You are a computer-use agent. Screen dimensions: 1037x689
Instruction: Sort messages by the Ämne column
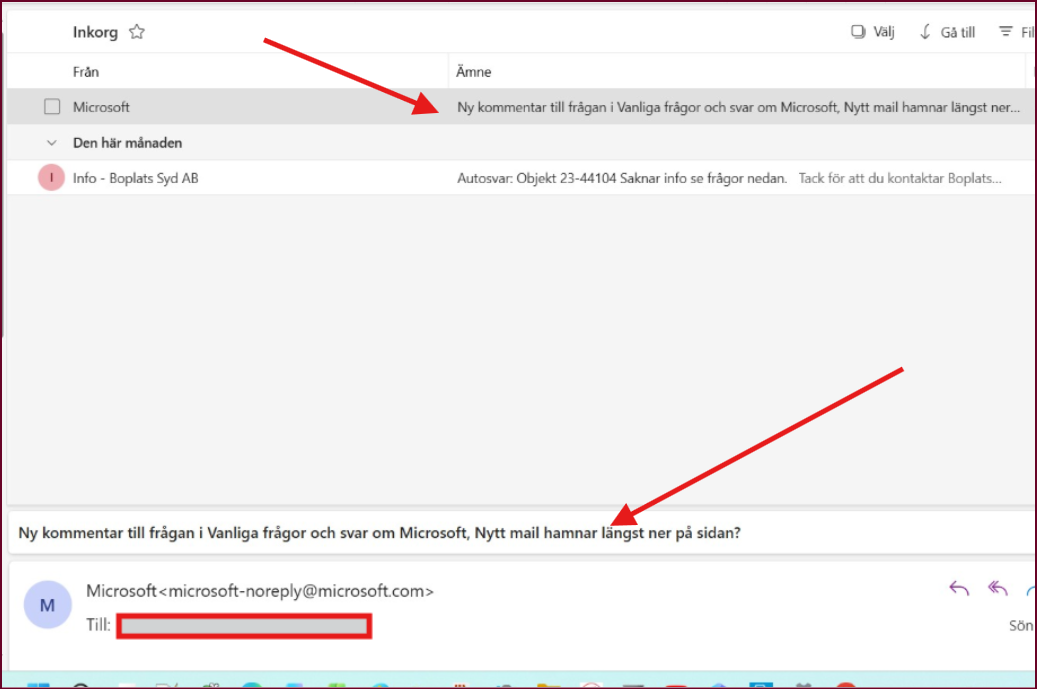(x=474, y=71)
